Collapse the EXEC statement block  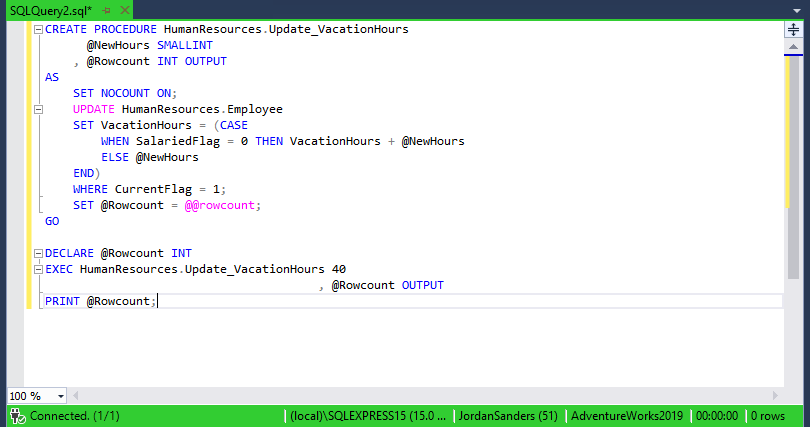point(38,270)
